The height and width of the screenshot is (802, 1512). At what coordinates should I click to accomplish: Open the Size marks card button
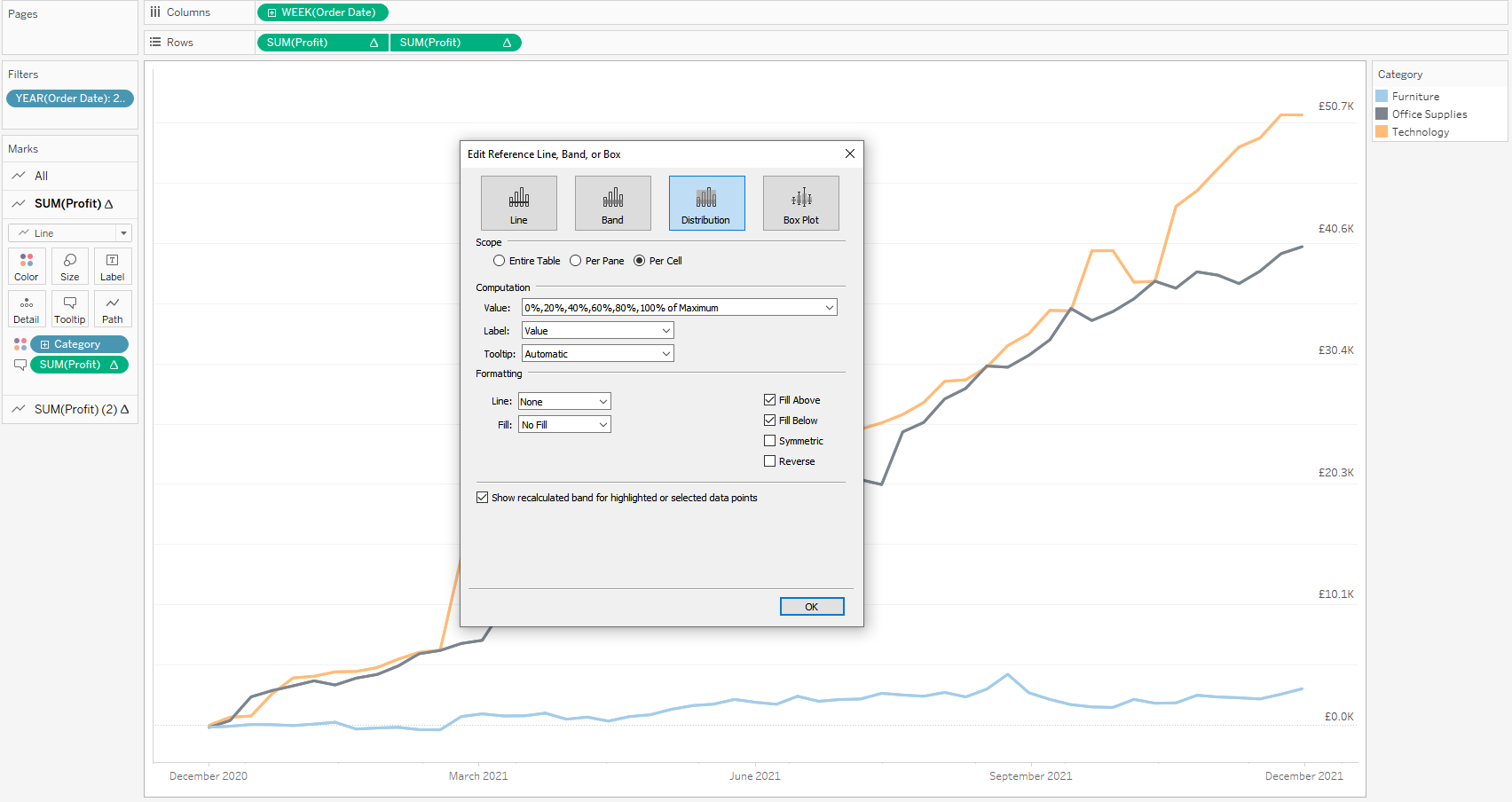pyautogui.click(x=69, y=266)
